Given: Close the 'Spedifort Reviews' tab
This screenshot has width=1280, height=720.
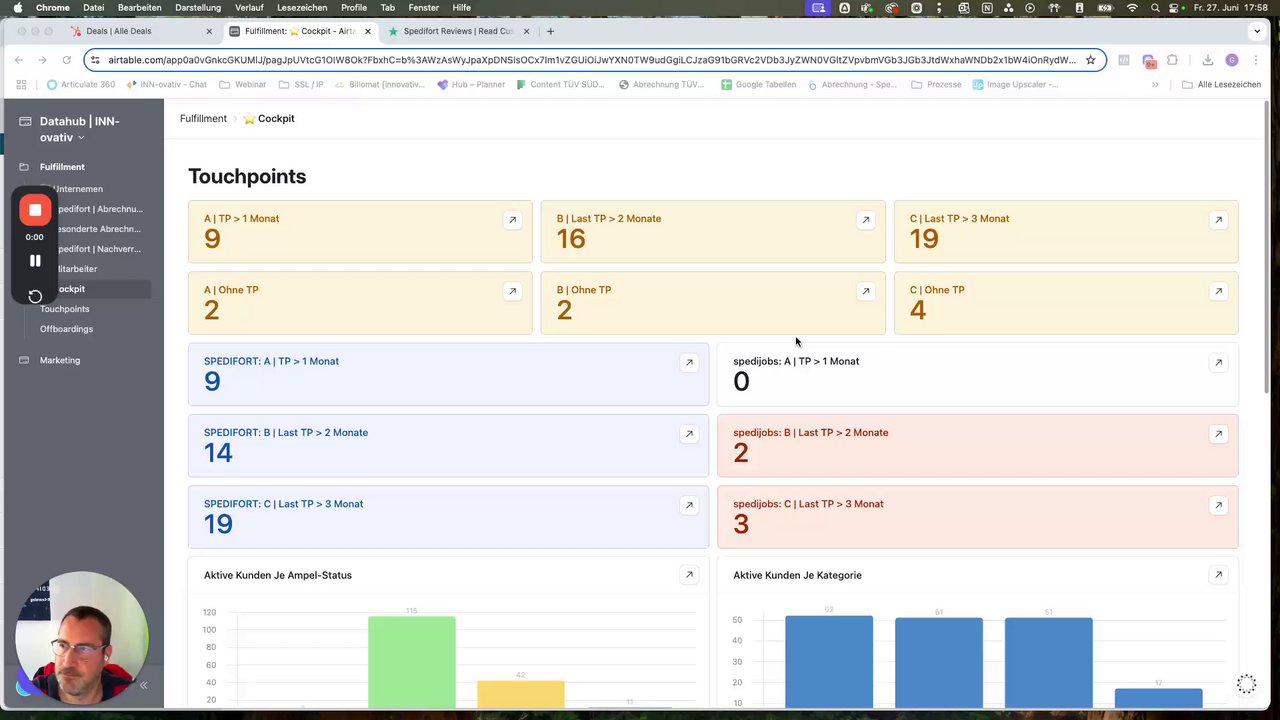Looking at the screenshot, I should point(526,31).
